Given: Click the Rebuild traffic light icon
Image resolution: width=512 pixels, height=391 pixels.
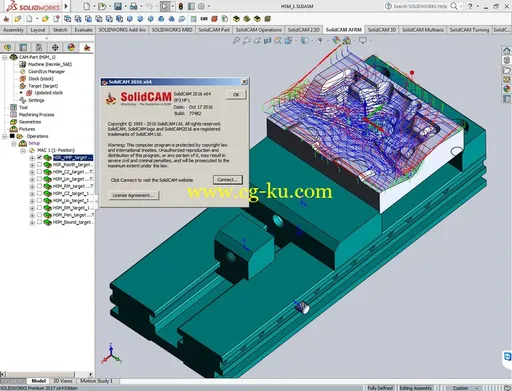Looking at the screenshot, I should click(x=181, y=6).
